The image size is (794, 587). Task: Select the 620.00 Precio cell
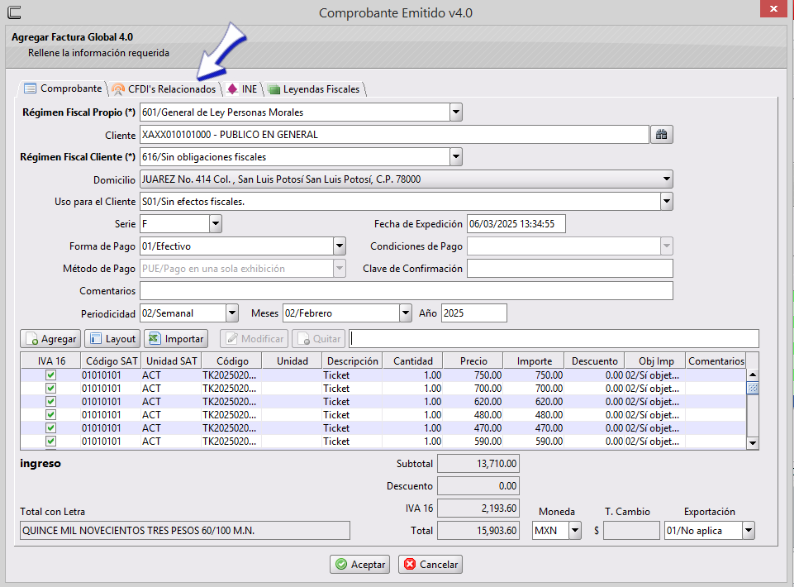pyautogui.click(x=473, y=402)
